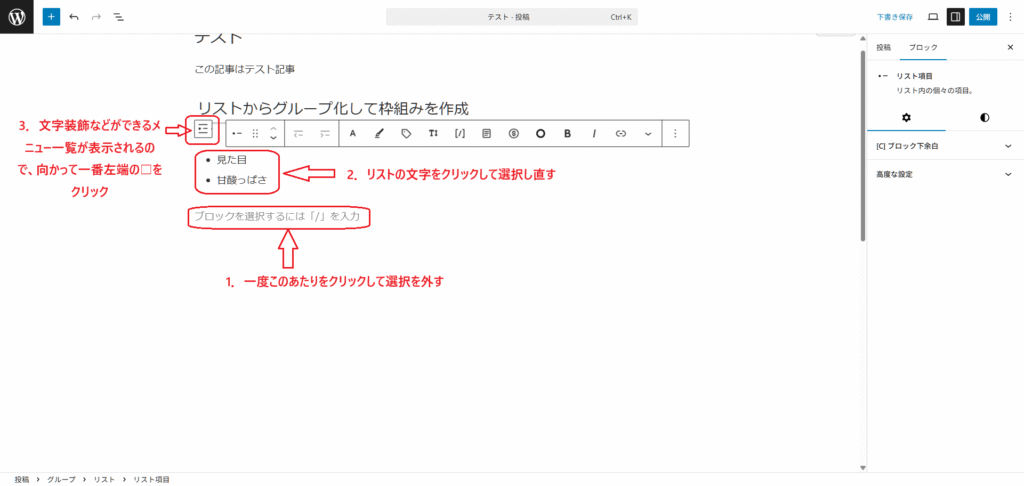Switch to the 投稿 sidebar tab

(883, 48)
